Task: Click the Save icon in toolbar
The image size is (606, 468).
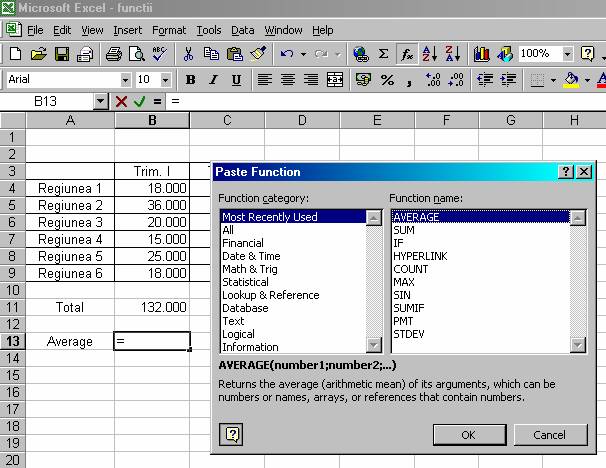Action: (x=61, y=54)
